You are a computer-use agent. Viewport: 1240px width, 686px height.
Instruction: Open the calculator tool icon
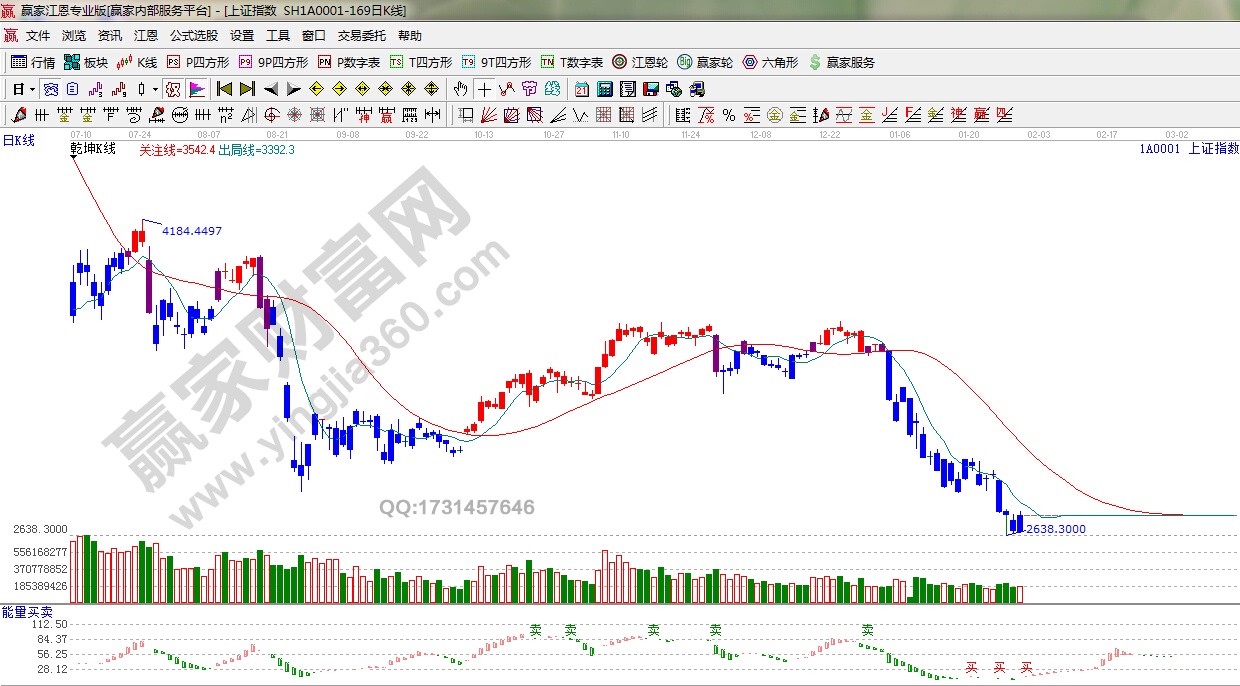[x=604, y=89]
